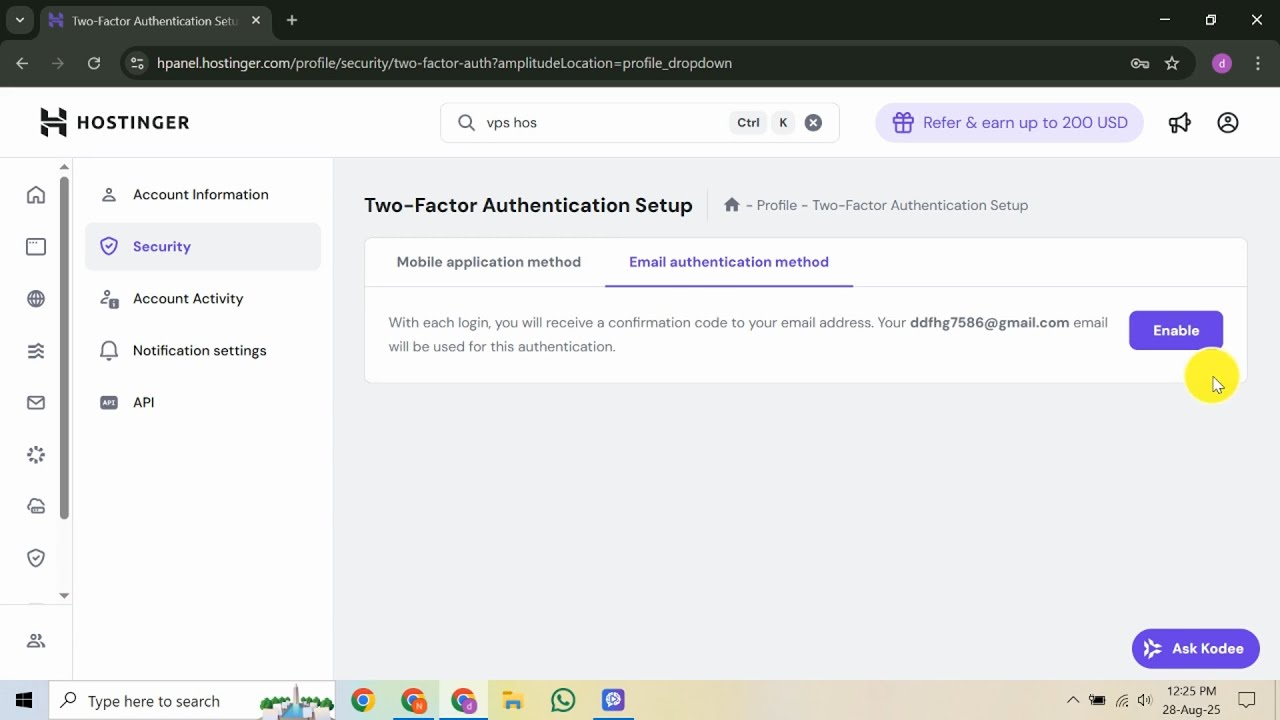Open the Home icon in left rail

[x=36, y=195]
